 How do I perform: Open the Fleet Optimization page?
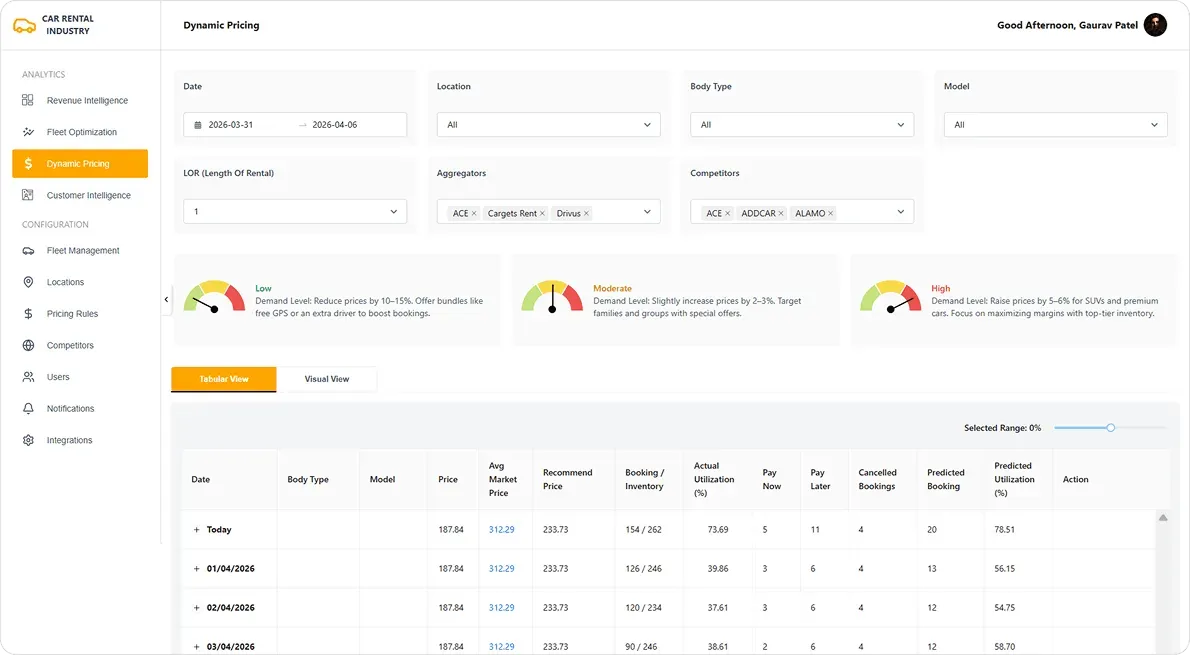[81, 132]
